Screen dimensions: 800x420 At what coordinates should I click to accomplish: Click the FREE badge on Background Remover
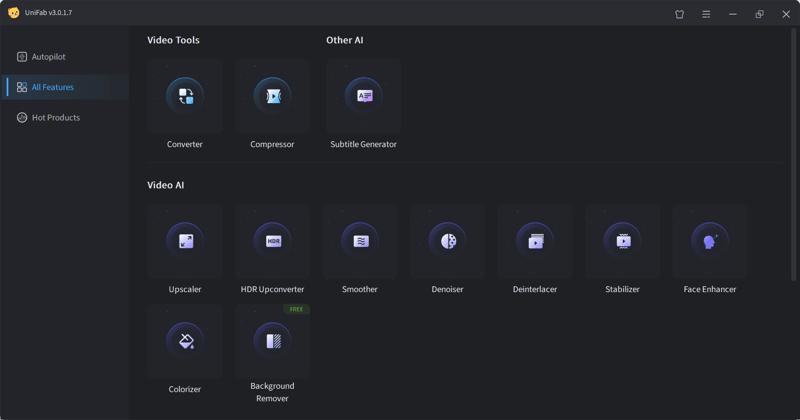click(296, 309)
